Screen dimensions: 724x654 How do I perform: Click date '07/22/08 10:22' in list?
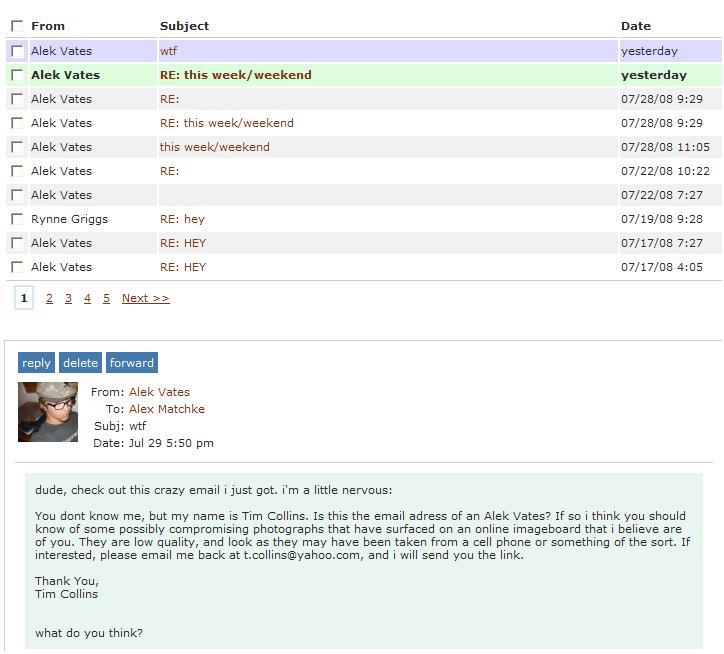click(665, 171)
